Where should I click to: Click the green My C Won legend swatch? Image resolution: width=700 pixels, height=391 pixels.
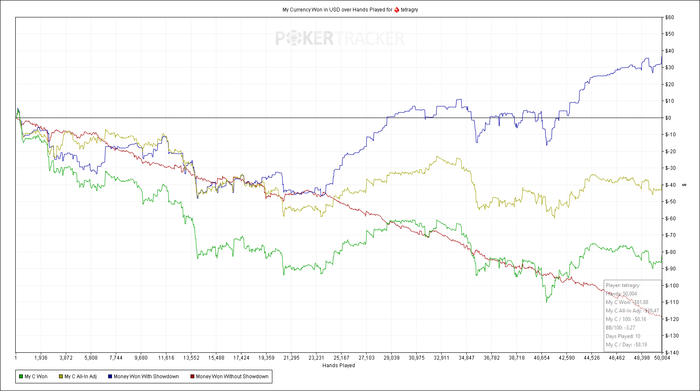pos(21,377)
